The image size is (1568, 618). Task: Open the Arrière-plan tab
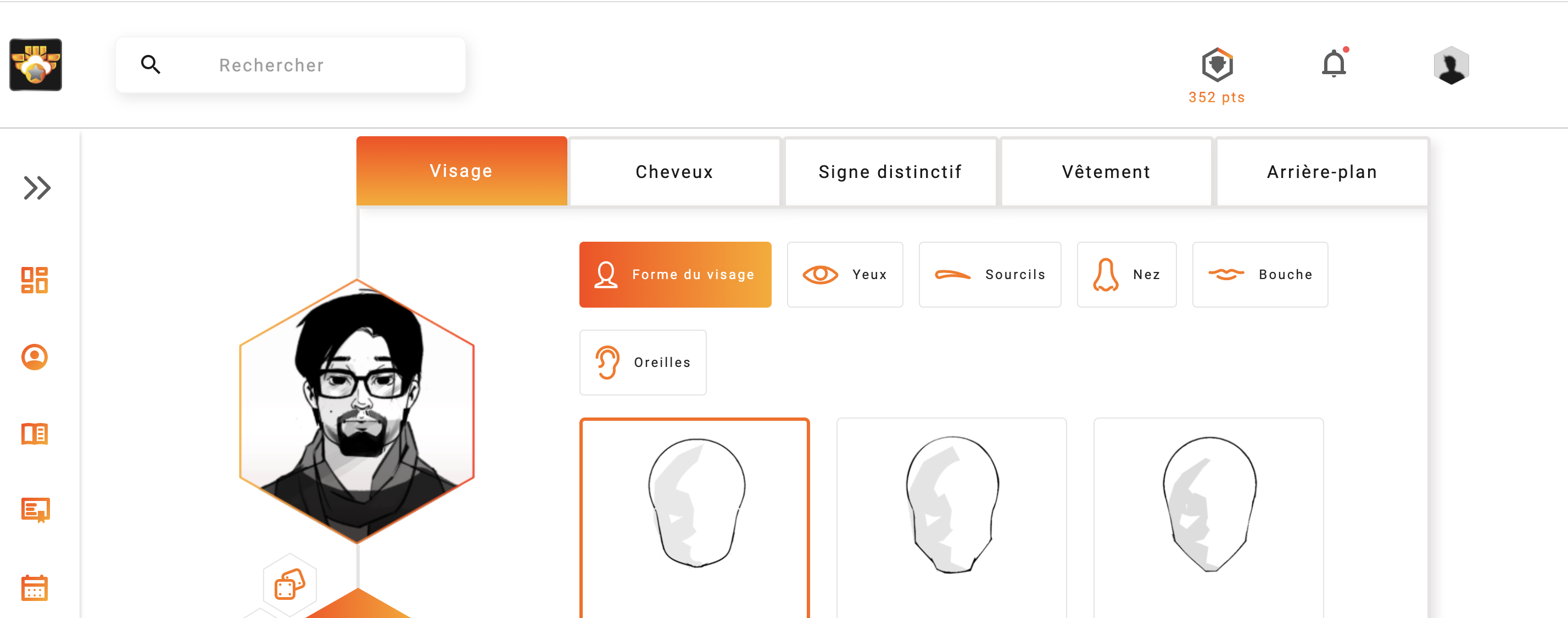click(x=1321, y=172)
